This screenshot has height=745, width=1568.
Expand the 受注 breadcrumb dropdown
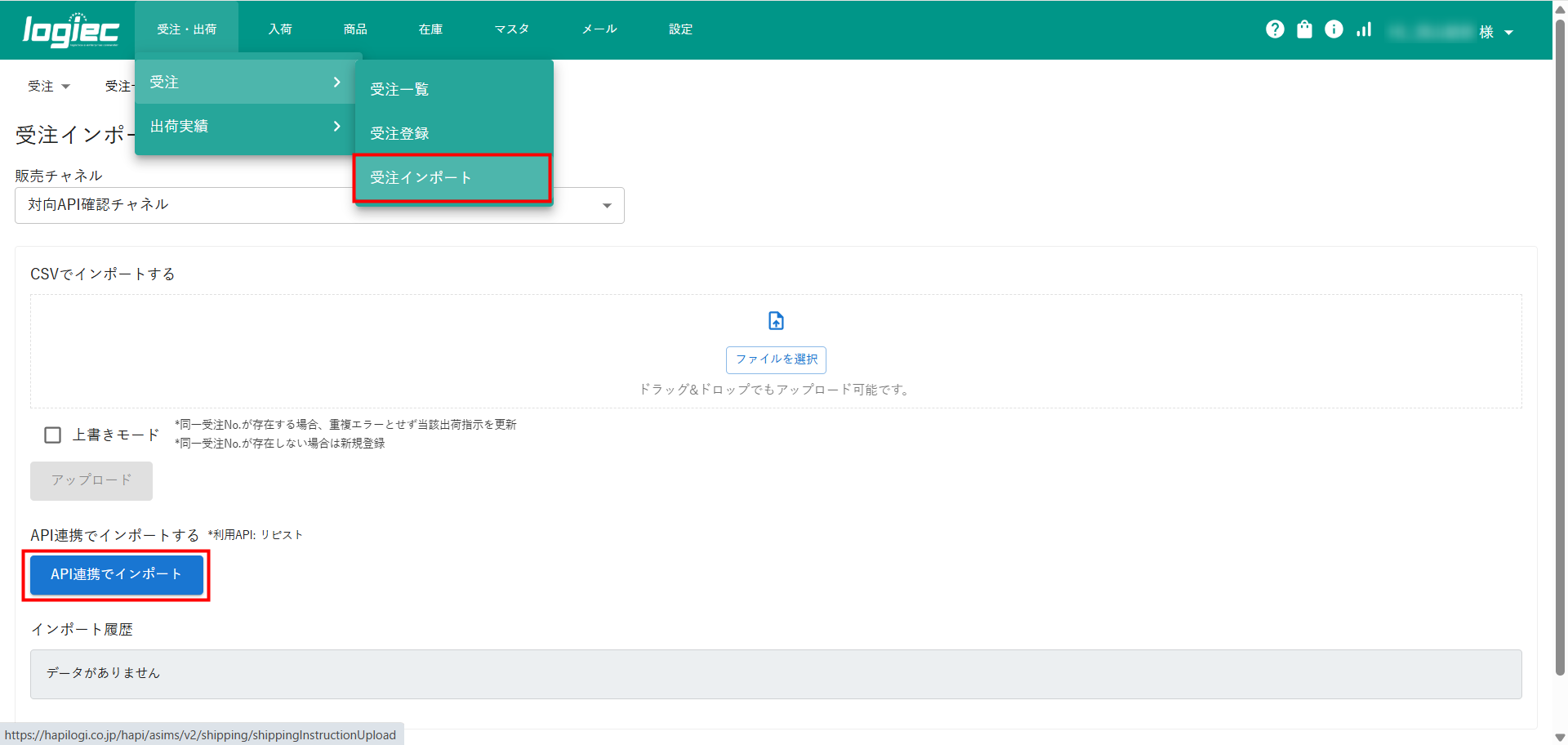click(49, 87)
